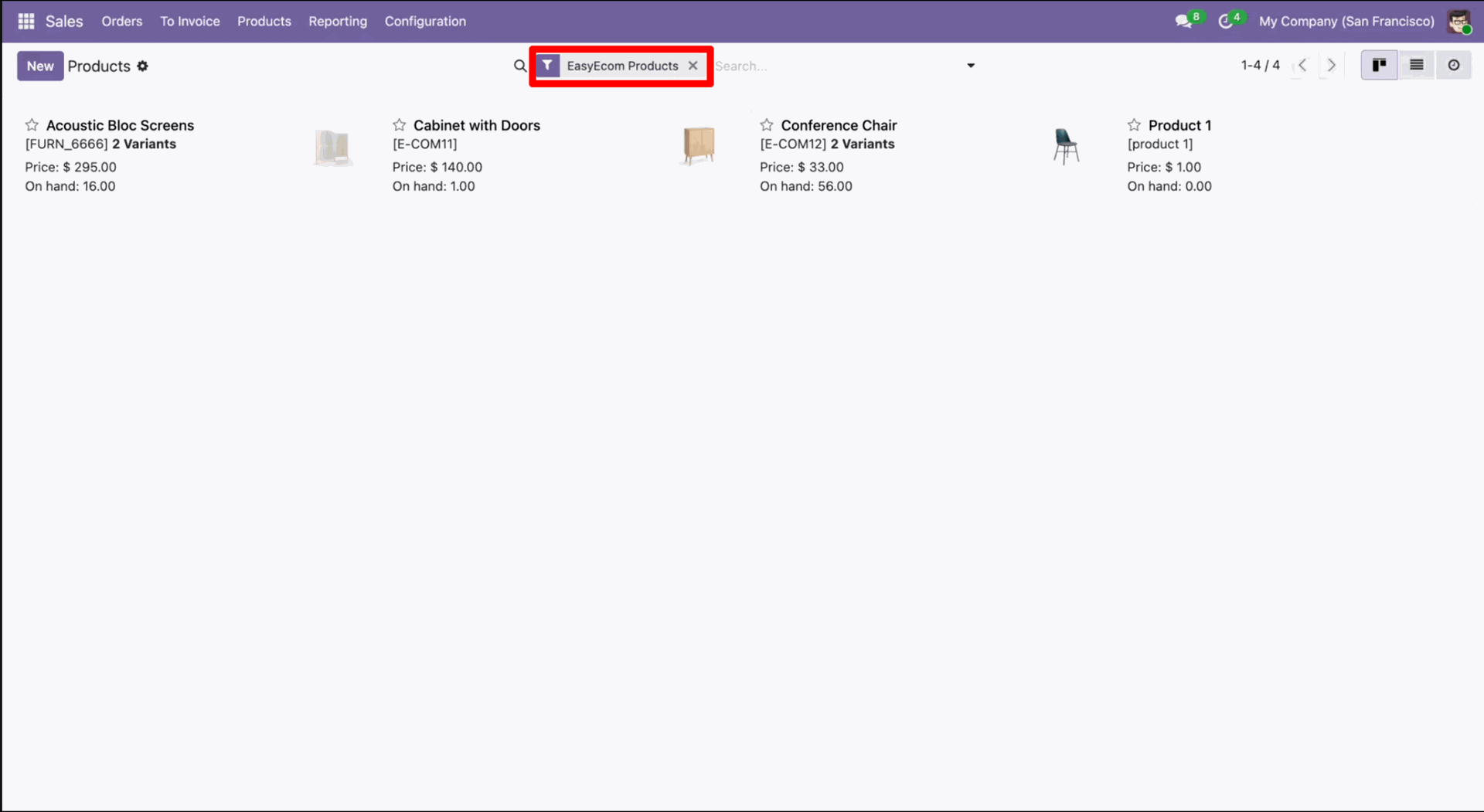This screenshot has width=1484, height=812.
Task: Open the To Invoice menu
Action: (190, 22)
